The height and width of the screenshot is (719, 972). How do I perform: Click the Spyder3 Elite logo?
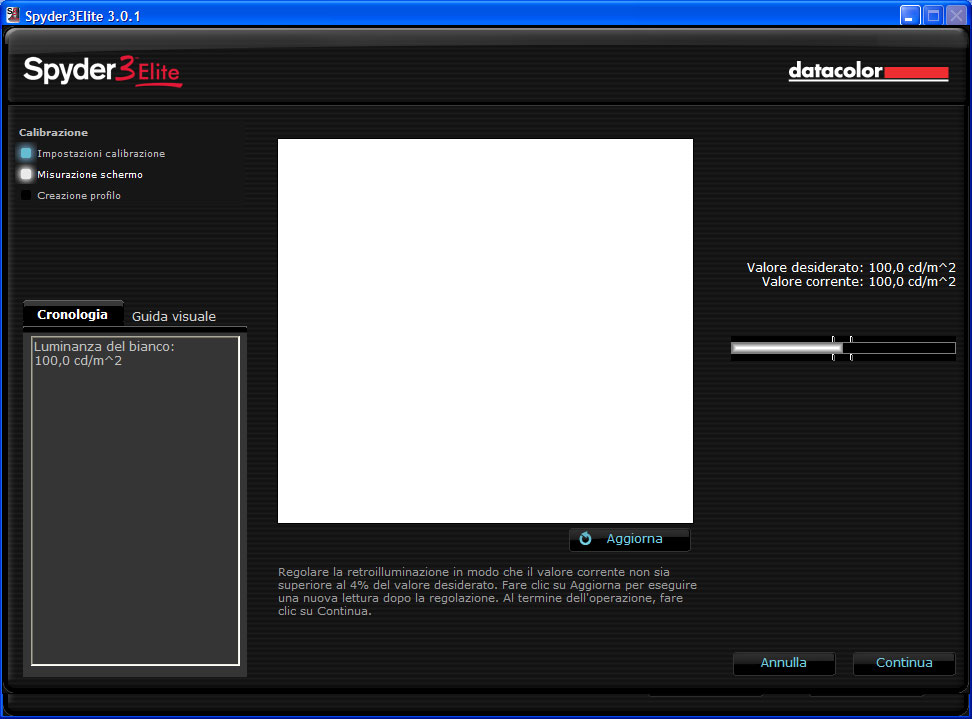103,71
